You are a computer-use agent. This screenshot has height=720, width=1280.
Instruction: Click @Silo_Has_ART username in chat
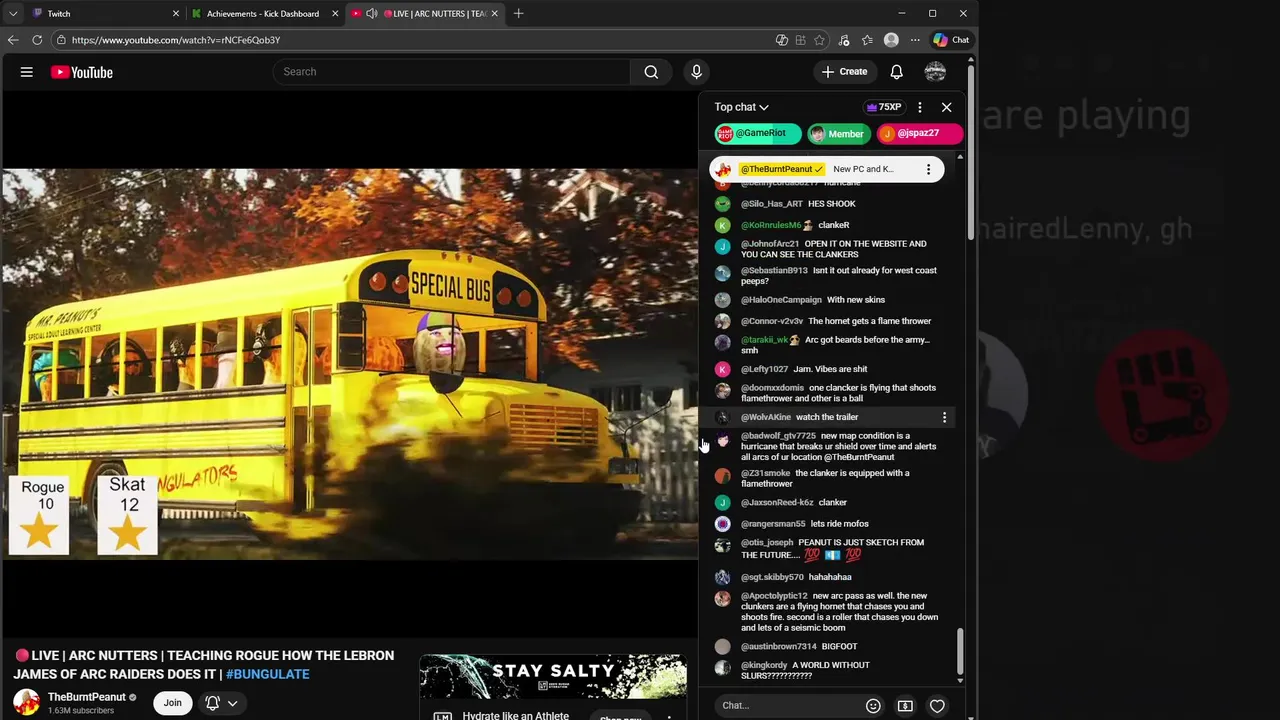coord(771,204)
